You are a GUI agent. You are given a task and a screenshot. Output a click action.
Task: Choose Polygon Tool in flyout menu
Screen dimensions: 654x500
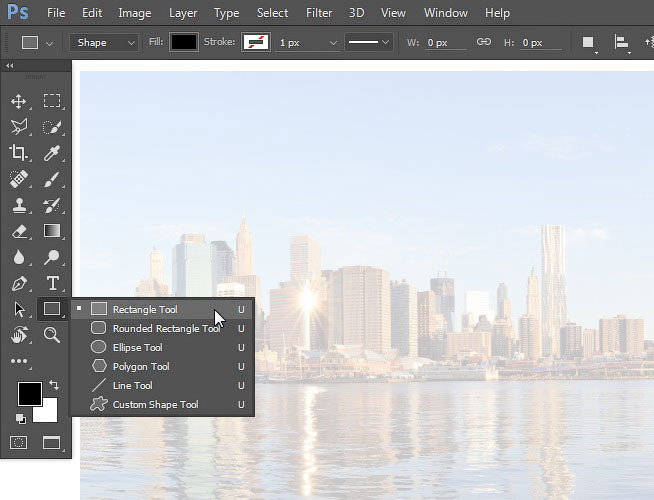(x=162, y=367)
